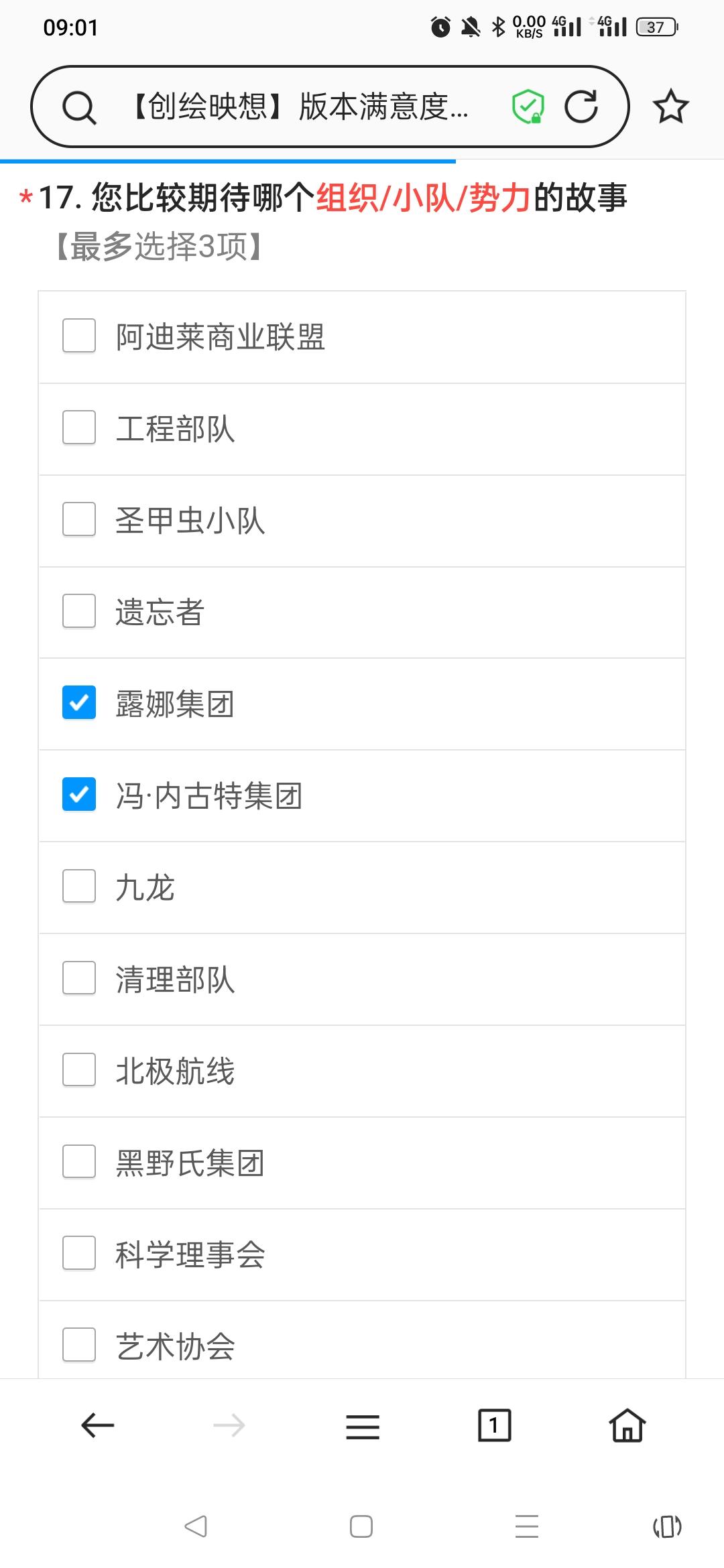Uncheck the 露娜集团 checkbox

(x=79, y=703)
